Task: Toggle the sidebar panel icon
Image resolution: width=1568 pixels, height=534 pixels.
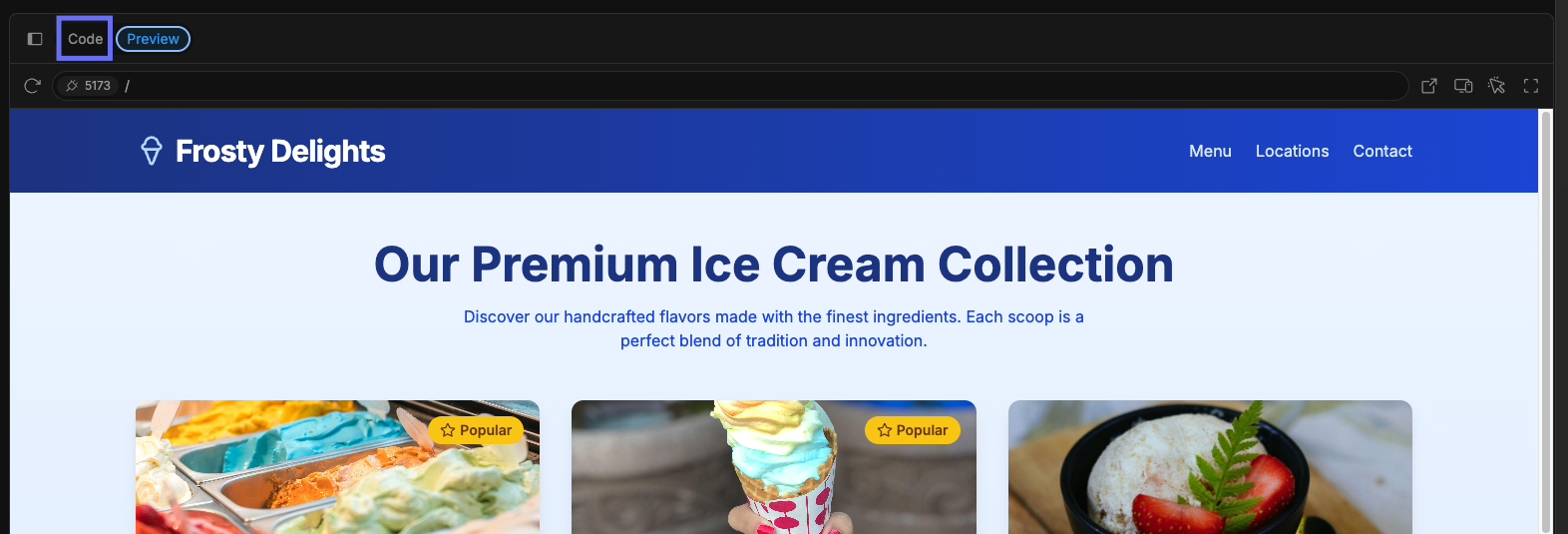Action: (x=35, y=39)
